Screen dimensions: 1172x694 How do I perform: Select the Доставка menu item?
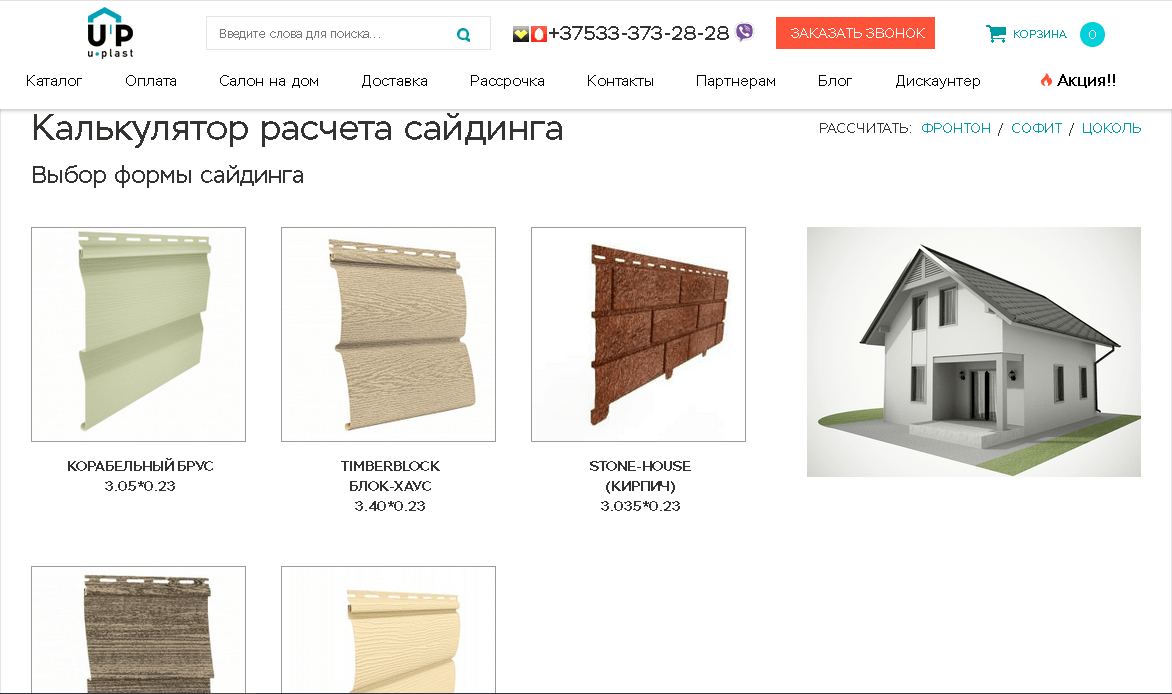tap(395, 81)
